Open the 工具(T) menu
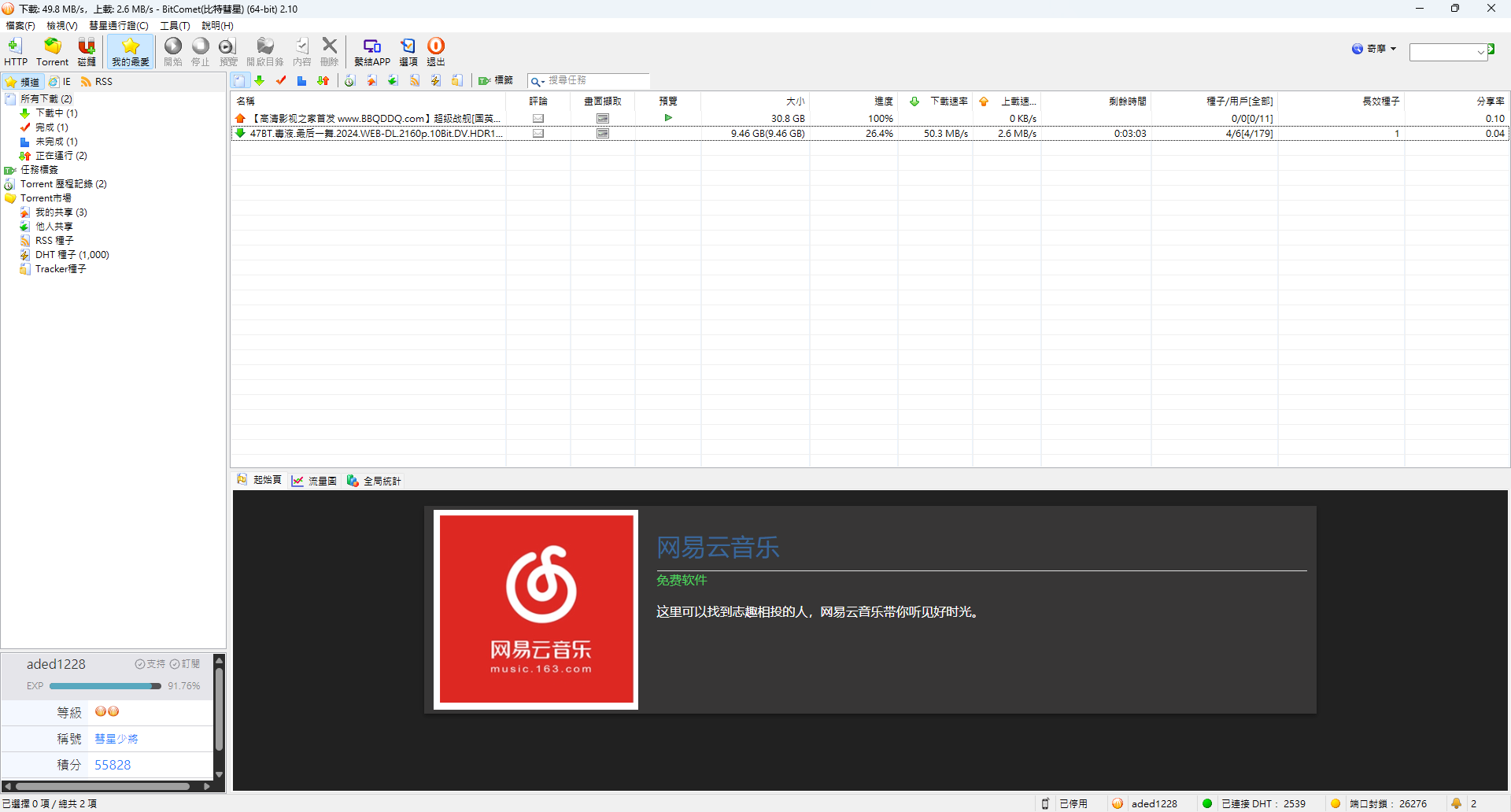Screen dimensions: 1511x812 coord(175,26)
